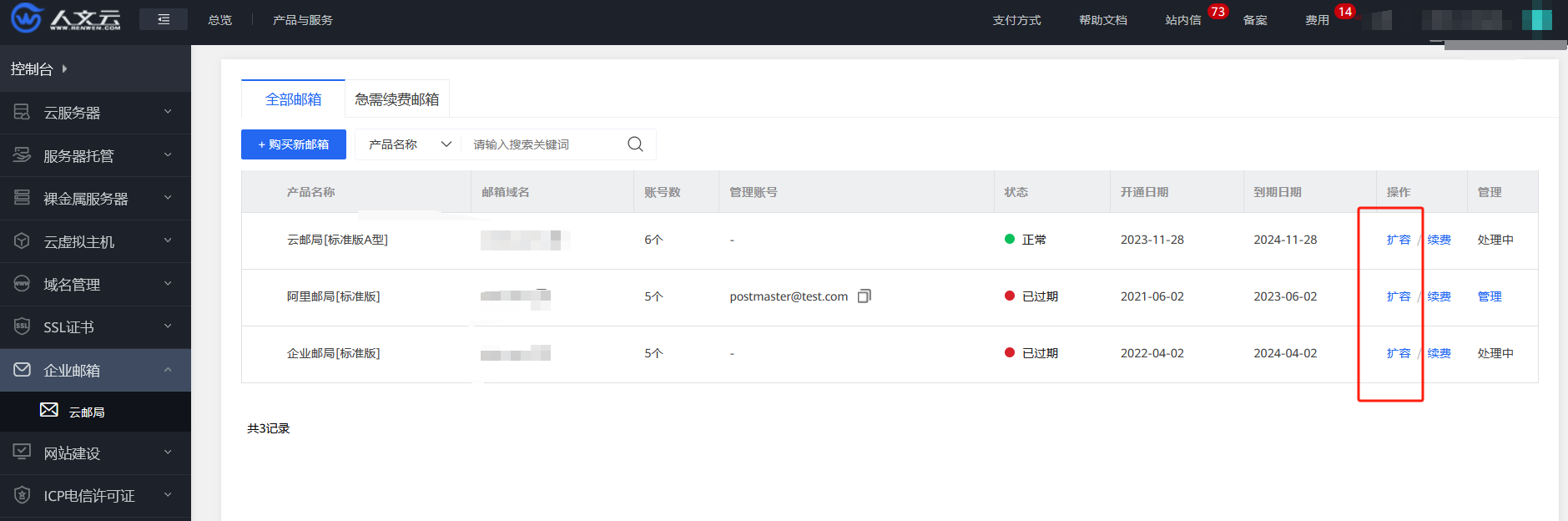Click the enterprise mailbox envelope icon
The height and width of the screenshot is (521, 1568).
click(x=22, y=369)
